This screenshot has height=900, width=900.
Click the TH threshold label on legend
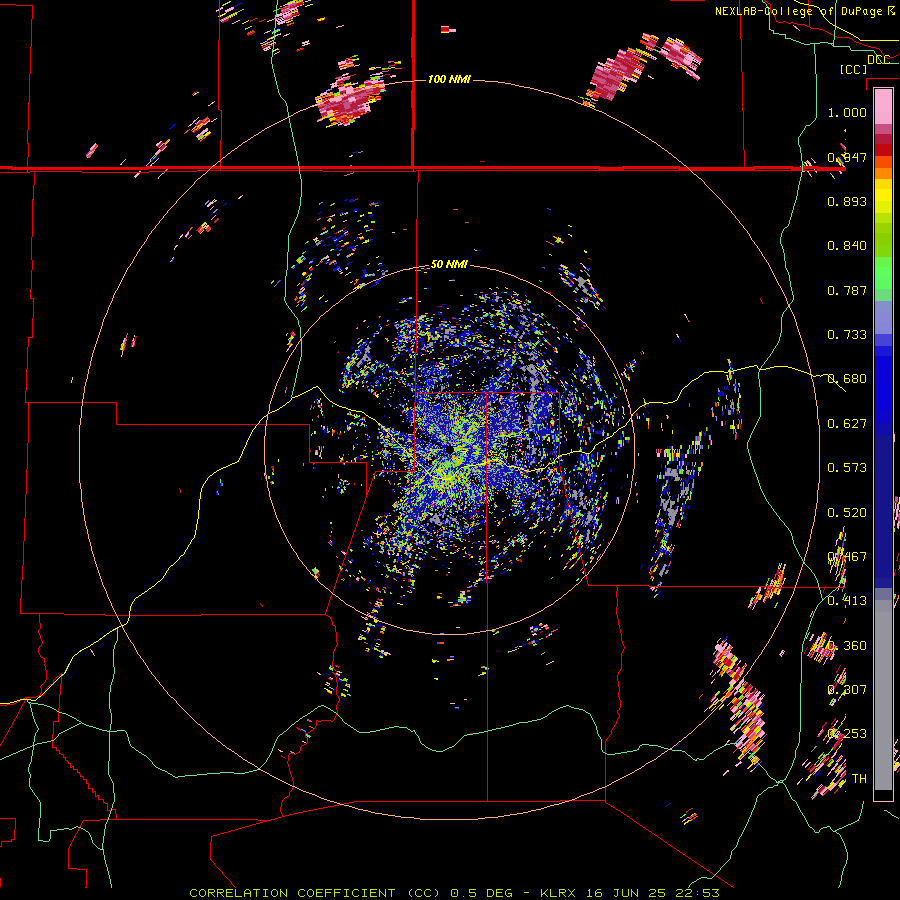pos(859,779)
